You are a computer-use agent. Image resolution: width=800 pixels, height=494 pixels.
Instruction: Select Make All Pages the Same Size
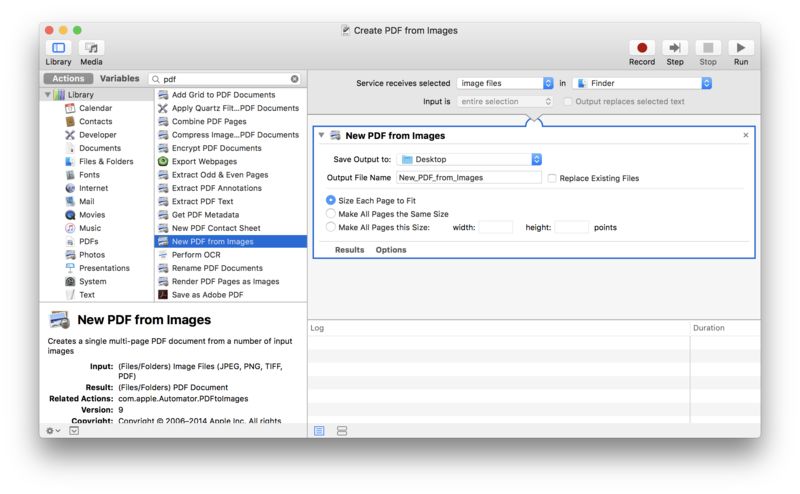(x=331, y=214)
